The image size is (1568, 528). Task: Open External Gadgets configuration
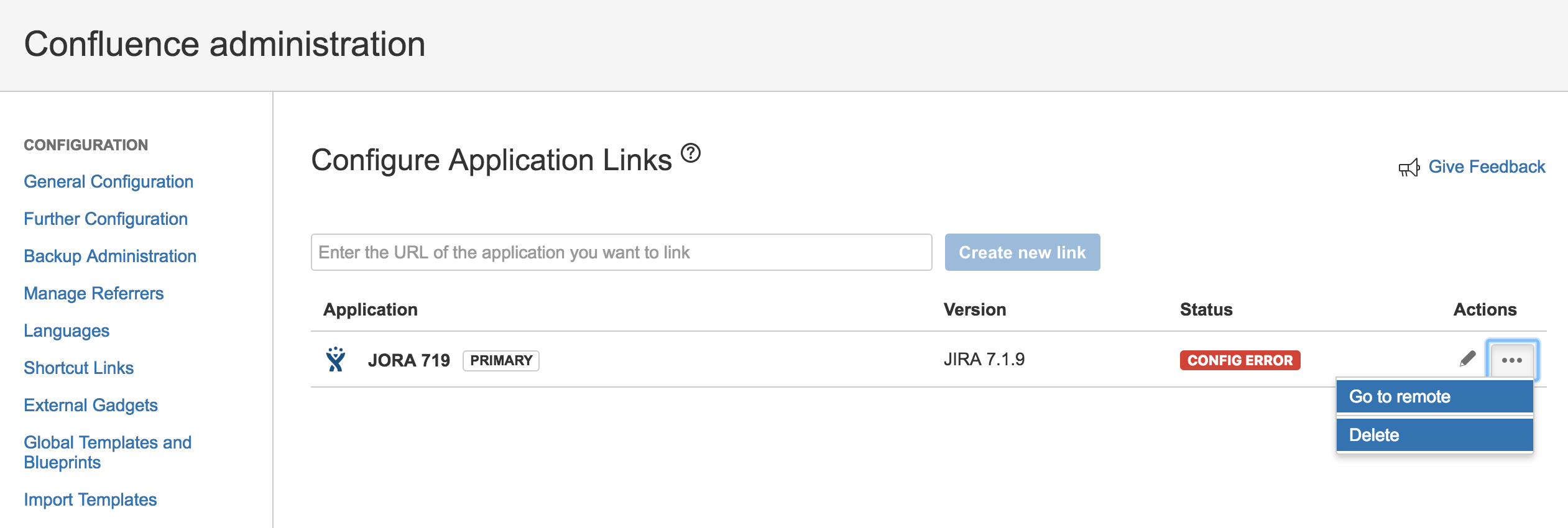[91, 405]
